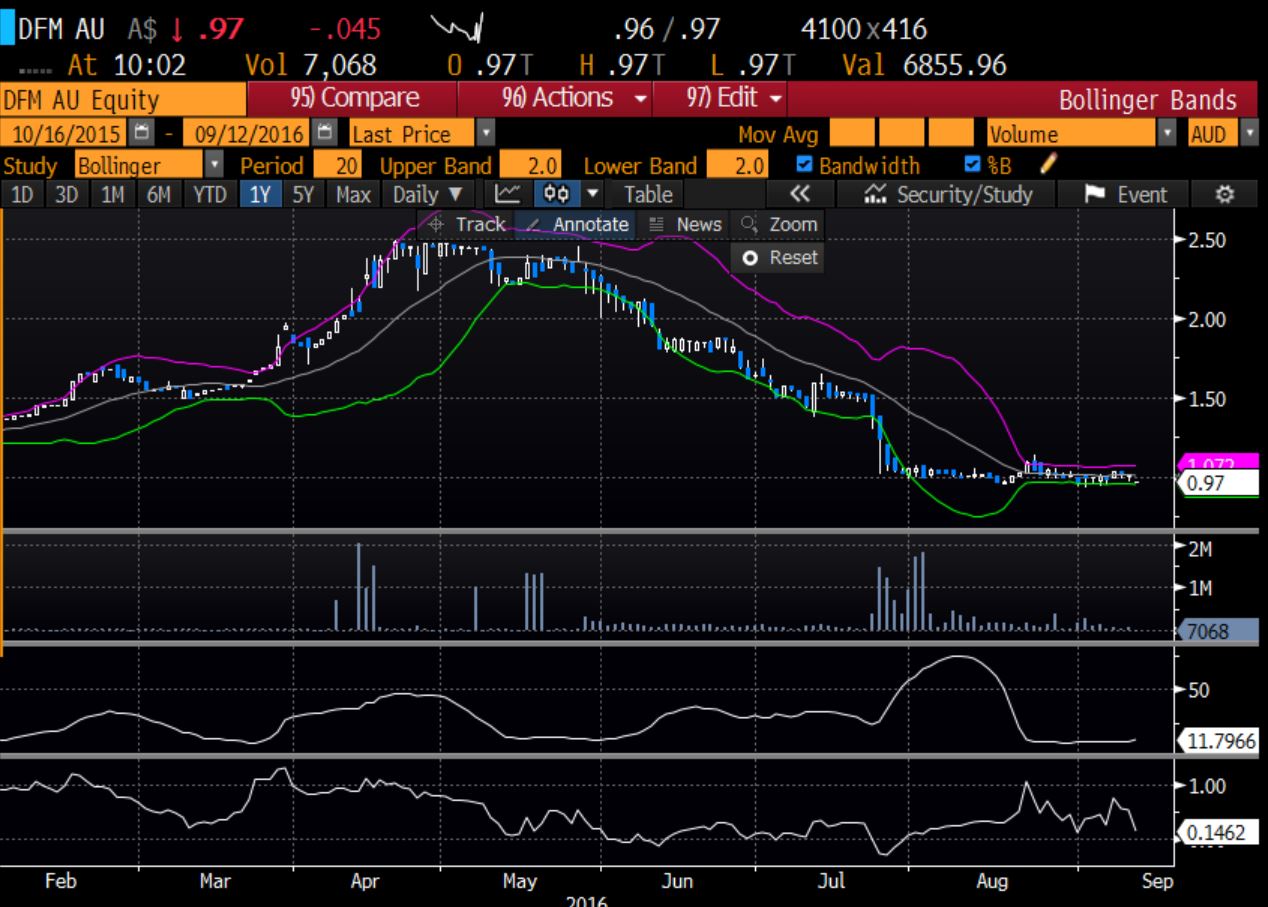Switch to line chart icon
The image size is (1268, 907).
pos(507,194)
